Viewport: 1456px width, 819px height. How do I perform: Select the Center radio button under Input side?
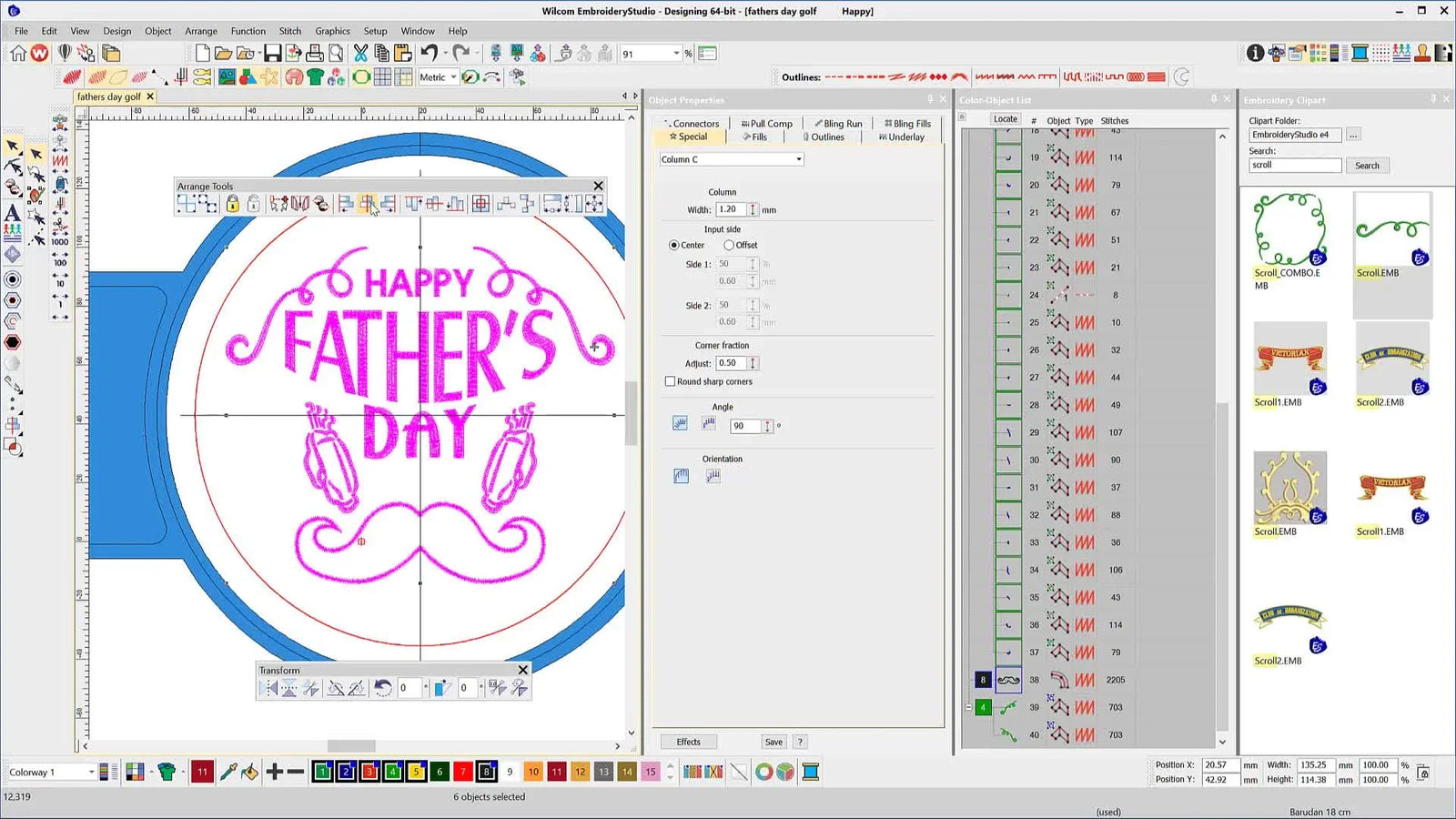tap(673, 245)
